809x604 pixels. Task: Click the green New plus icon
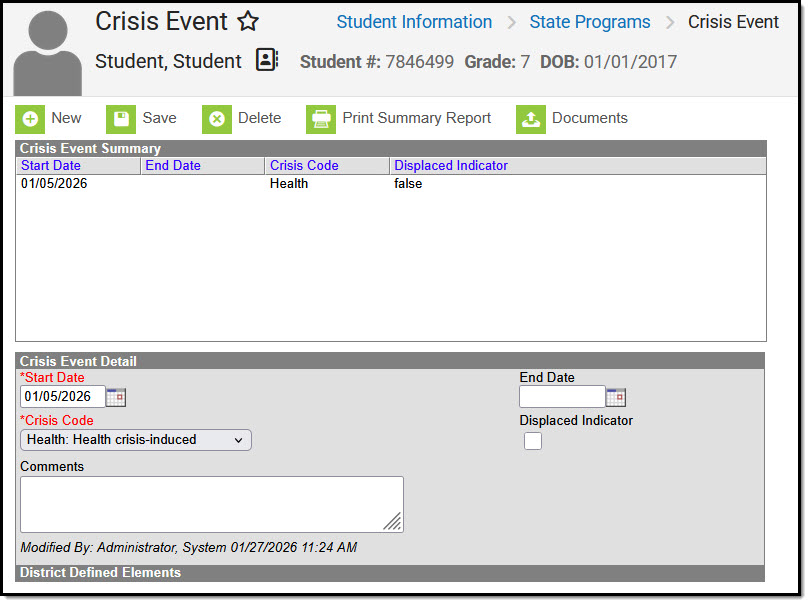[x=30, y=119]
